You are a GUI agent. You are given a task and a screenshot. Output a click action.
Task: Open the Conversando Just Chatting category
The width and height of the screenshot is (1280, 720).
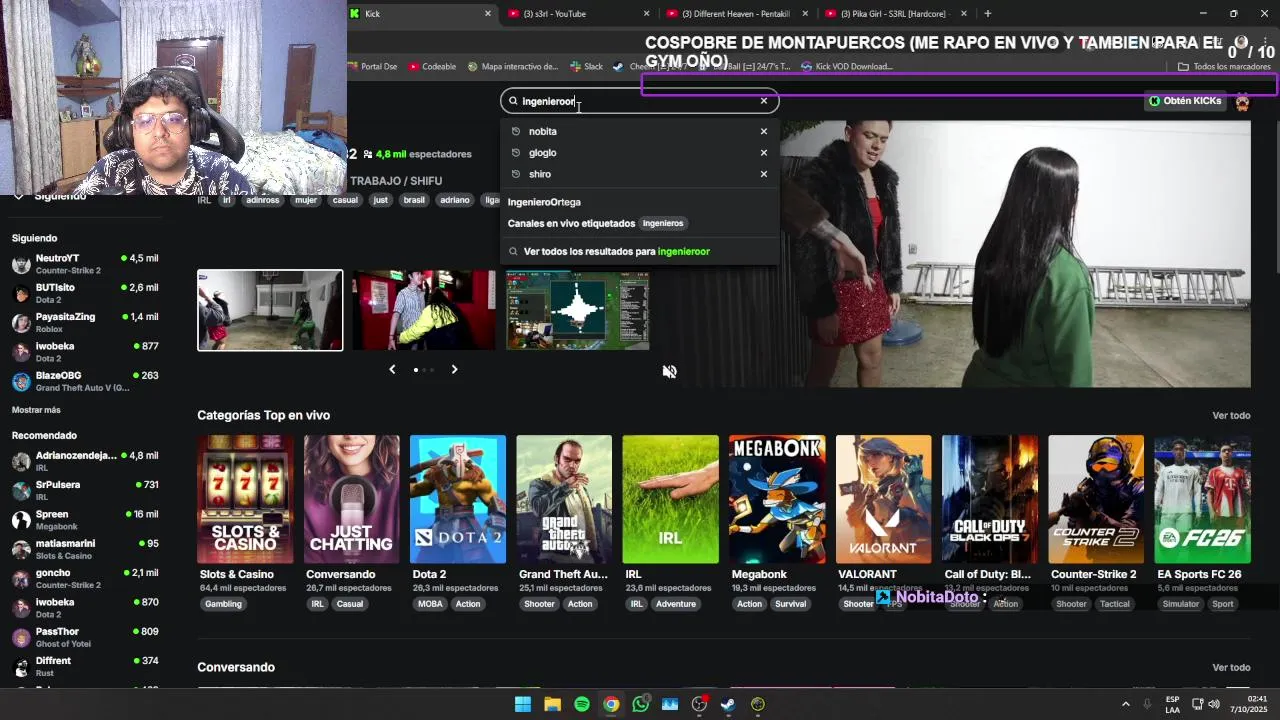[x=351, y=499]
